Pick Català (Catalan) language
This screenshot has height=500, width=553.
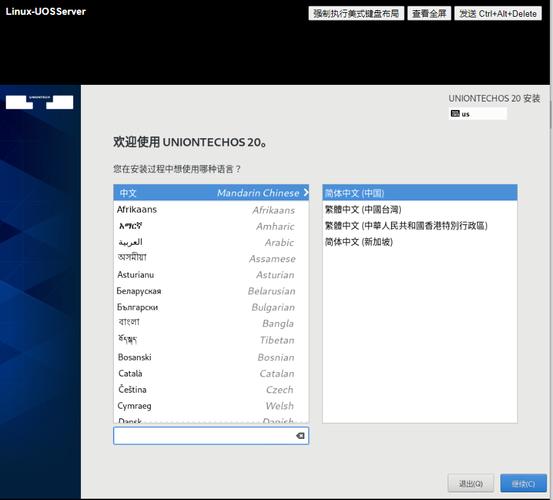[211, 373]
